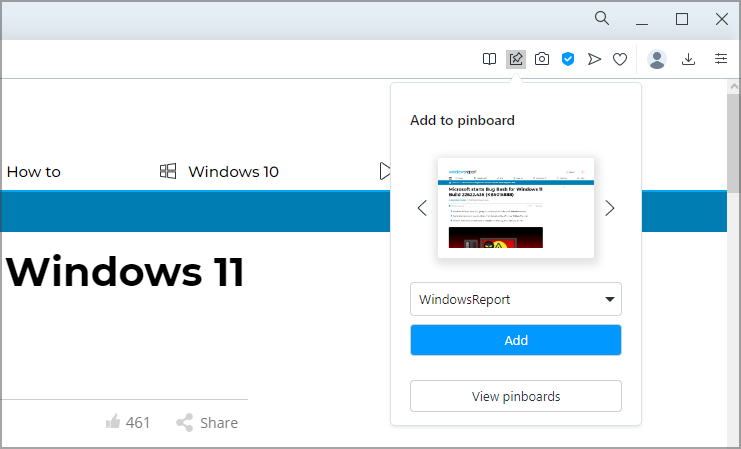The image size is (741, 449).
Task: Open the downloads icon
Action: coord(688,59)
